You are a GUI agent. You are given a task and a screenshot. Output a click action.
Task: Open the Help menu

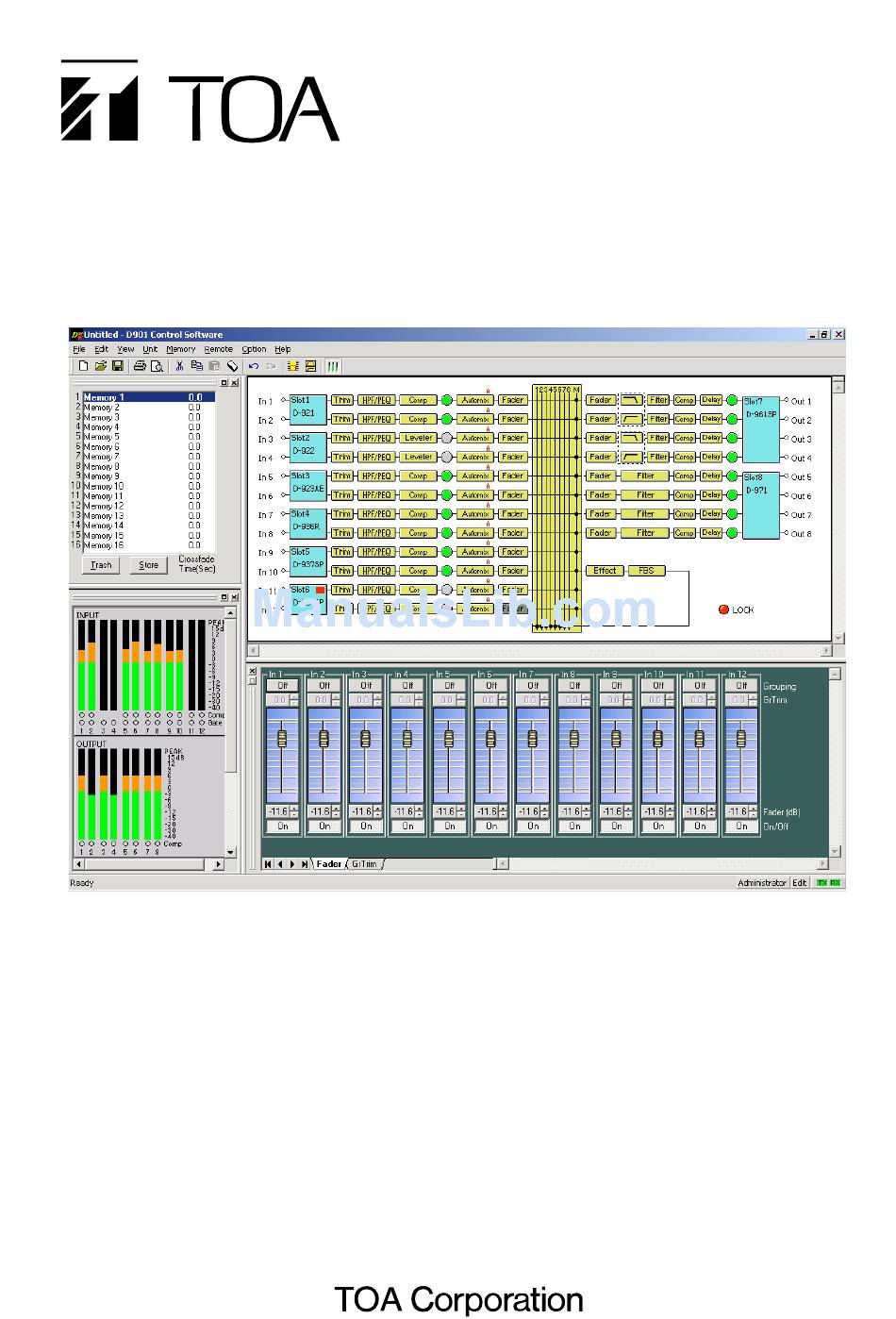tap(283, 349)
